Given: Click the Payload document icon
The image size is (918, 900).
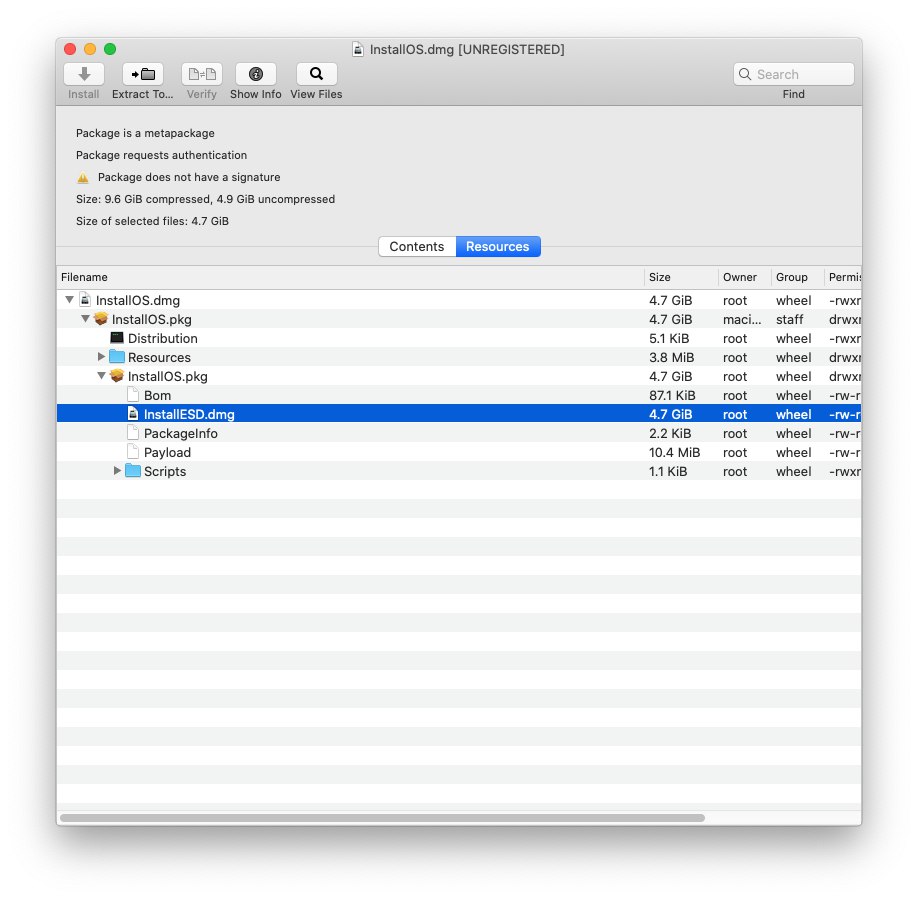Looking at the screenshot, I should pos(133,451).
